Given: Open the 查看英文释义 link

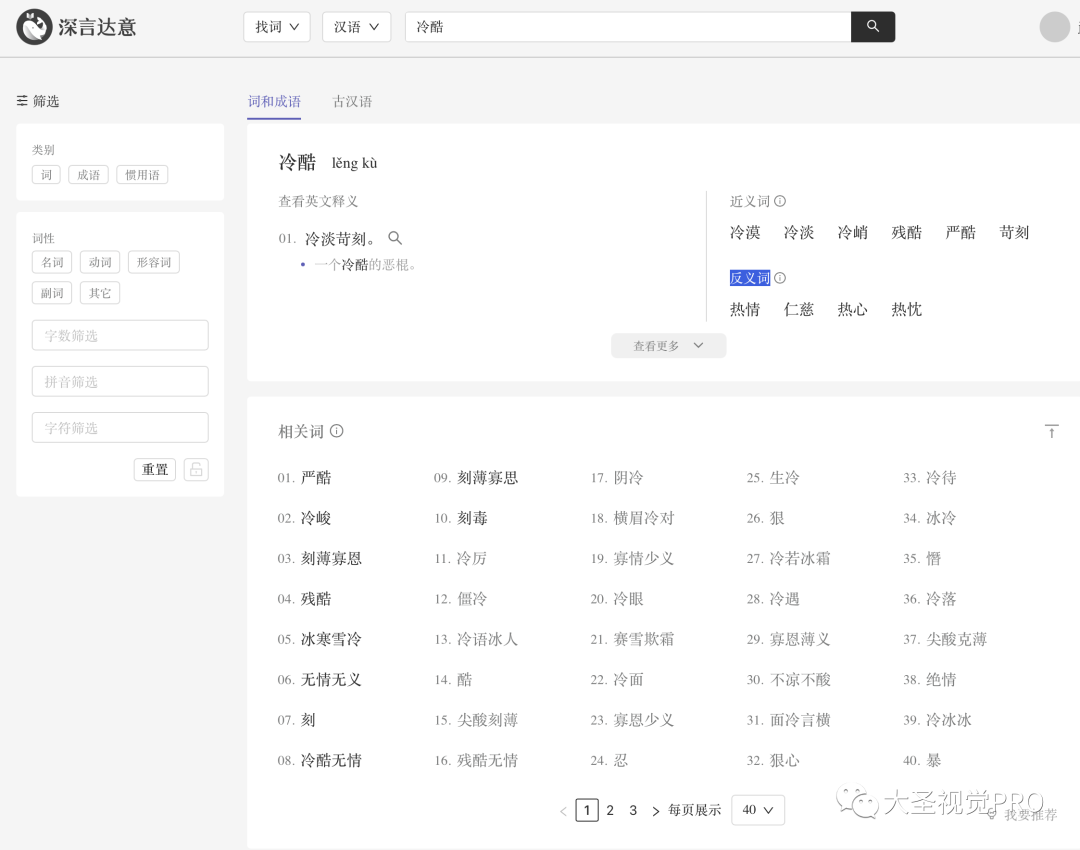Looking at the screenshot, I should (318, 201).
